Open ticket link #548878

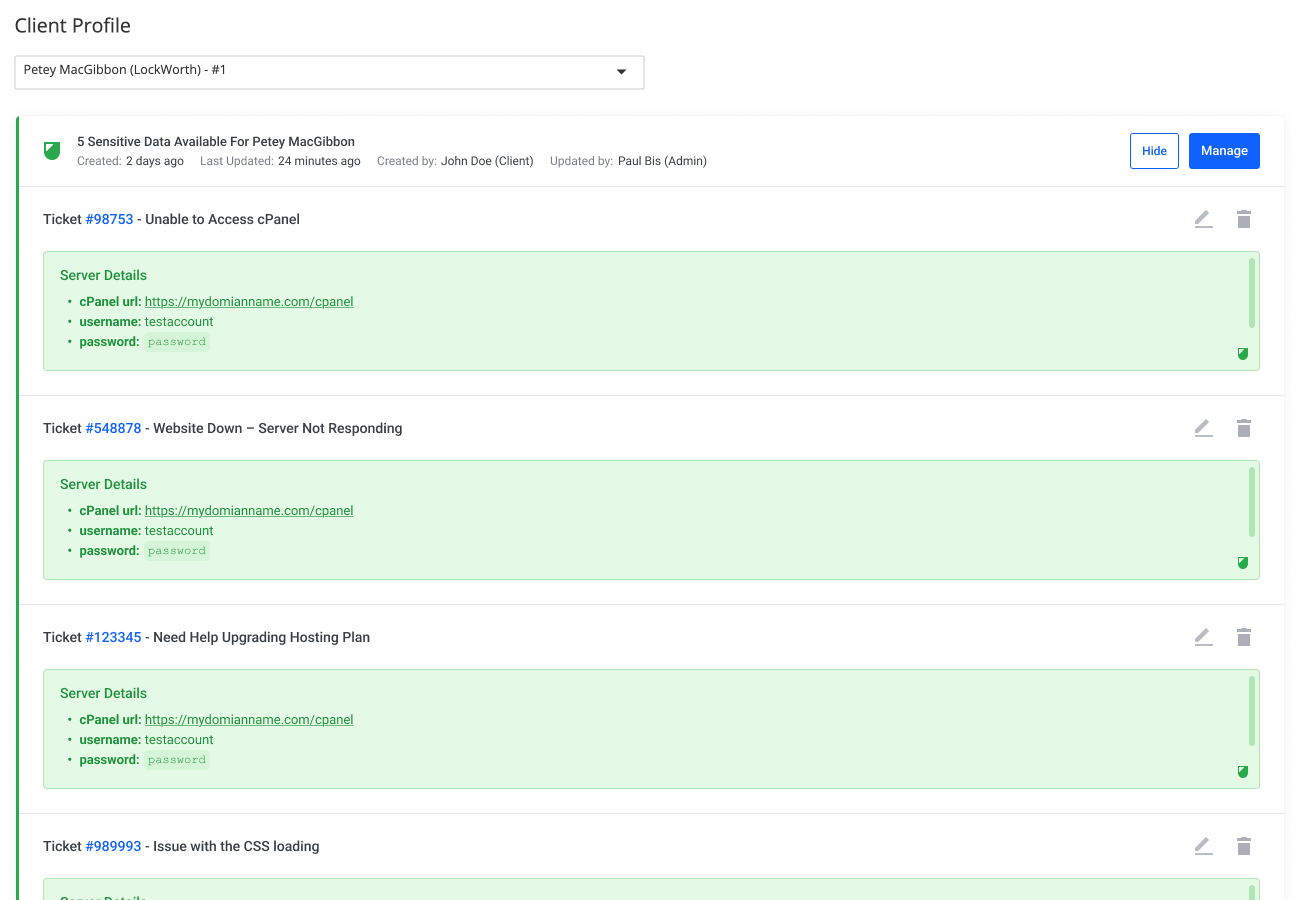point(113,428)
